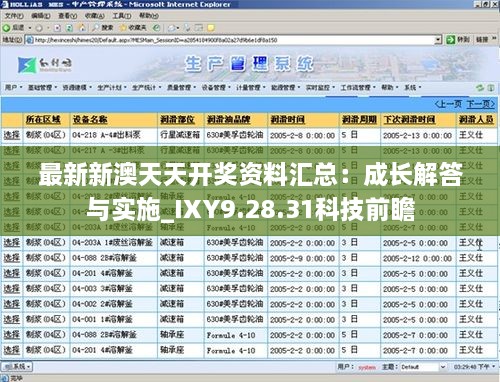Open the Favorites star panel
The height and width of the screenshot is (382, 500).
[x=133, y=28]
